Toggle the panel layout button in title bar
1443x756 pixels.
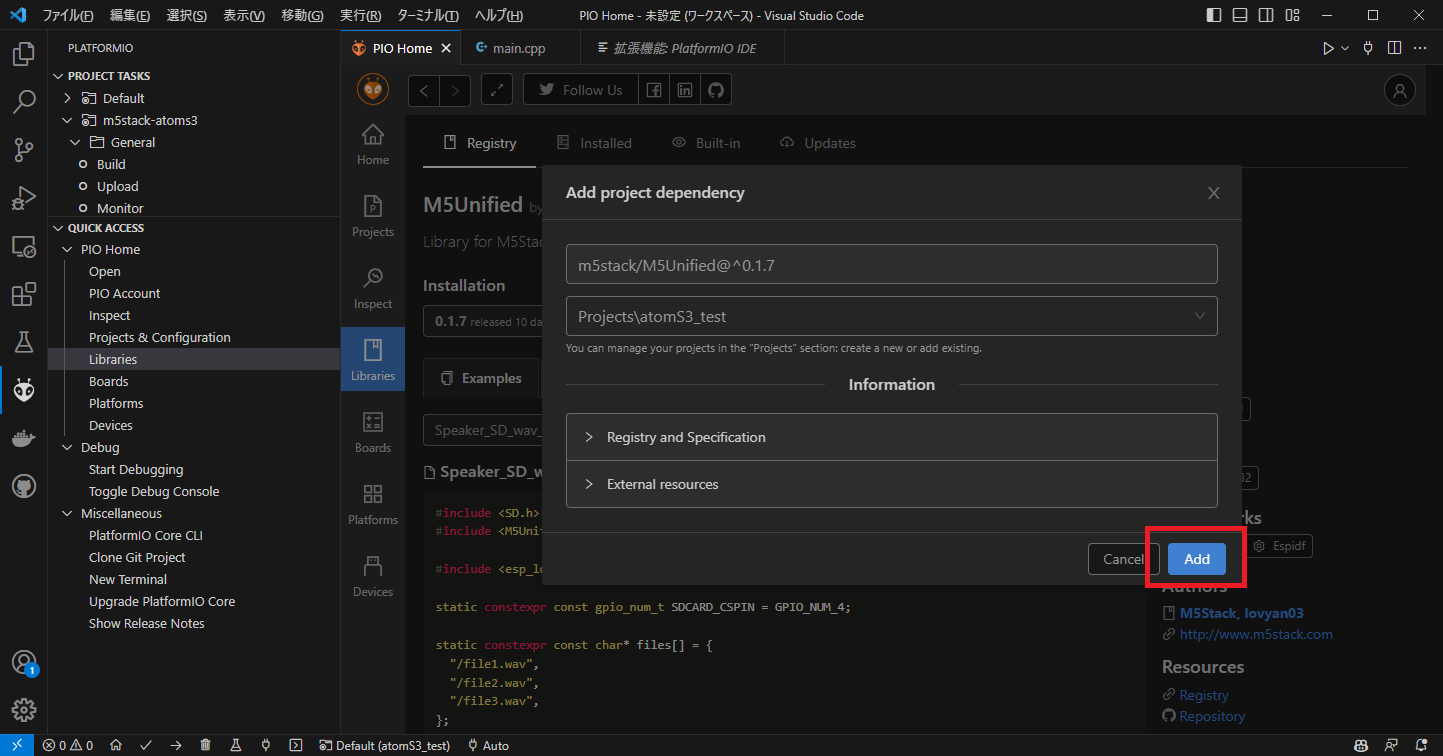(x=1240, y=16)
